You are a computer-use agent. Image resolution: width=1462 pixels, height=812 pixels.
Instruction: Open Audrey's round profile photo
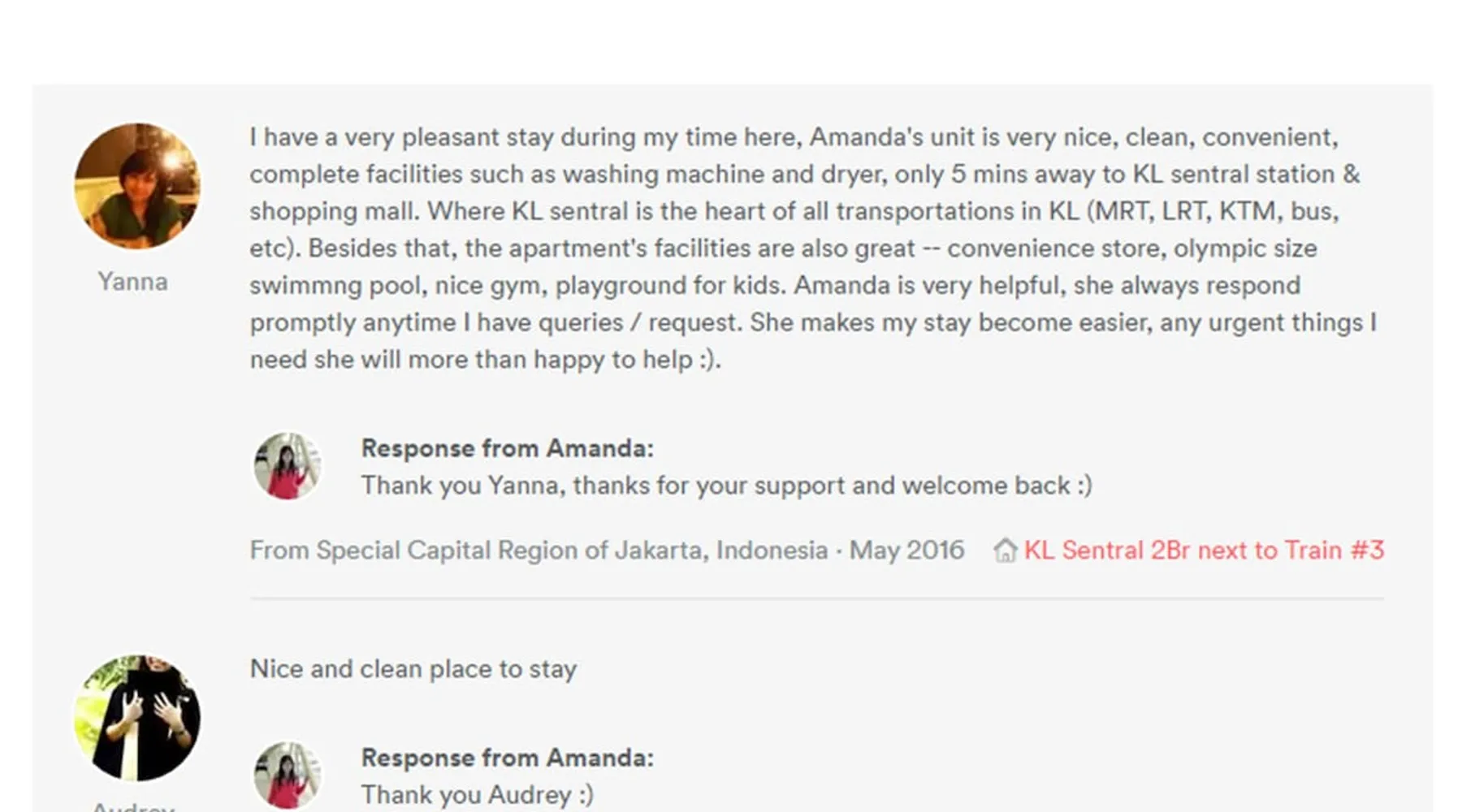137,718
